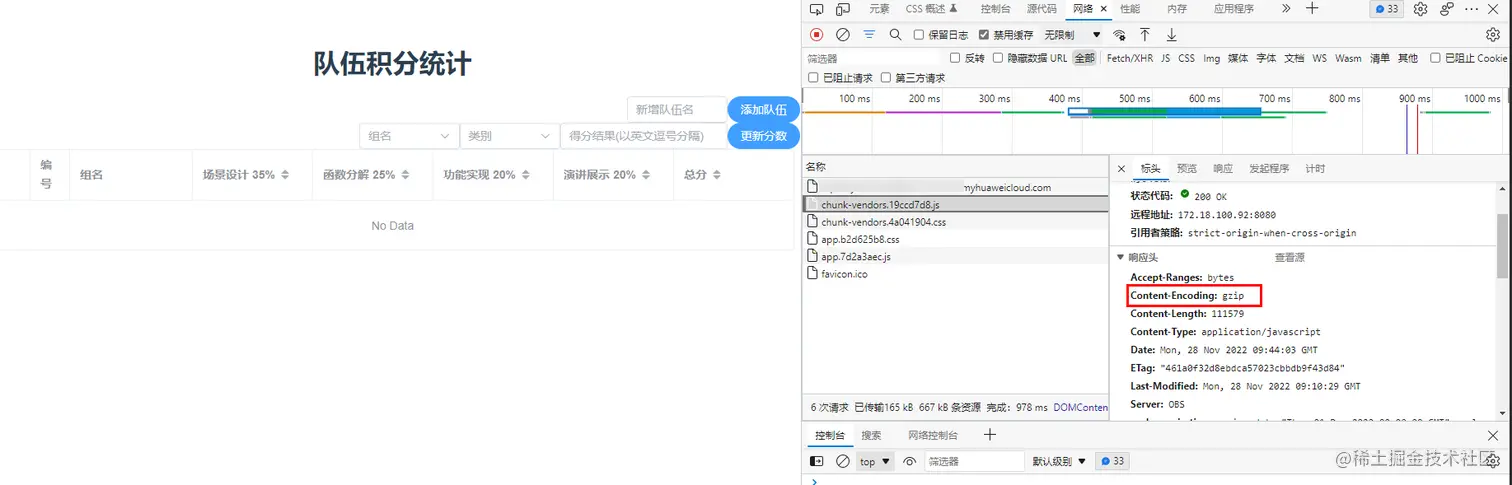Click the 更新分数 button
Screen dimensions: 1512x485
[x=764, y=136]
